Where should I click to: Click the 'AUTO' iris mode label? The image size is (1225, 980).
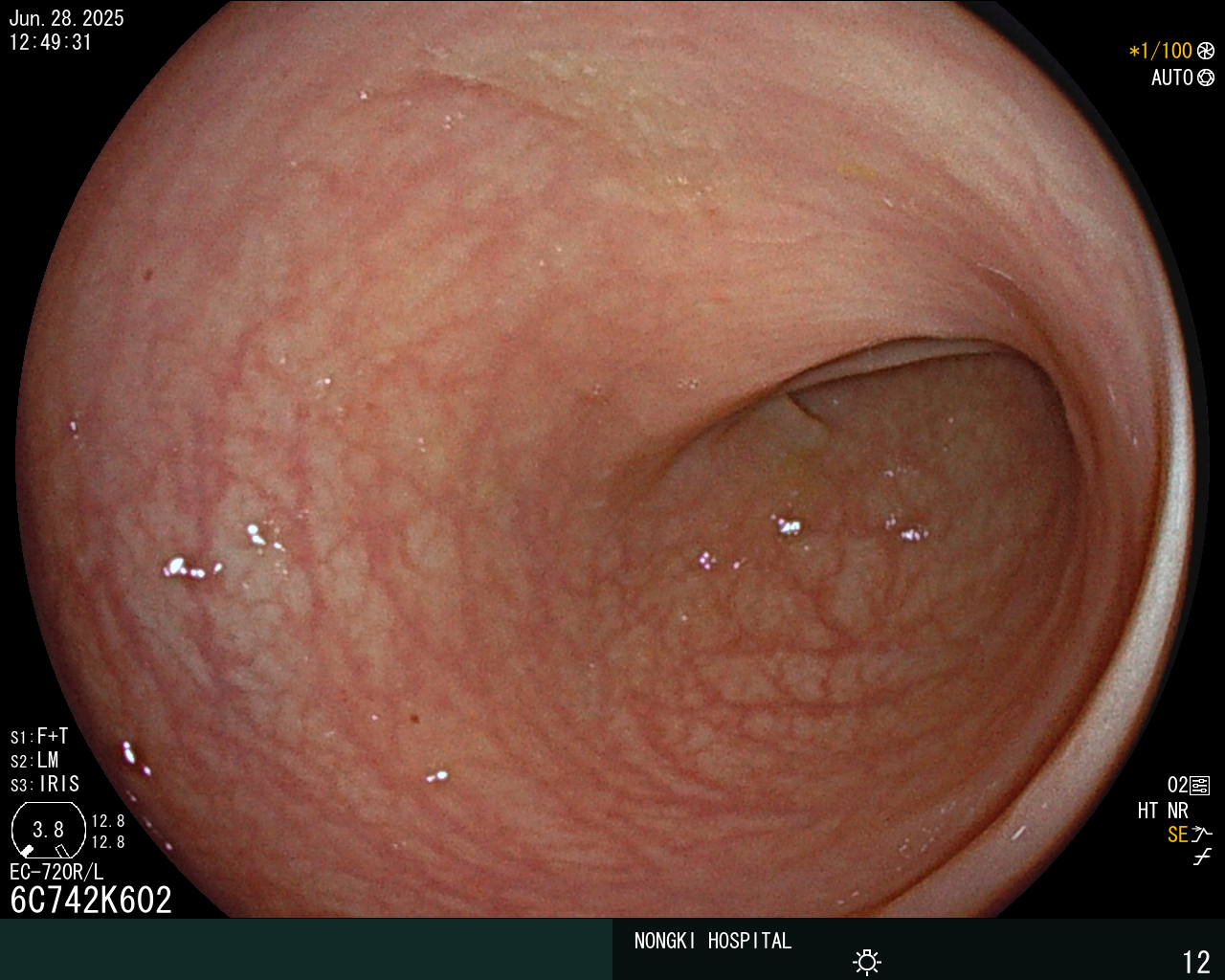pos(1172,78)
